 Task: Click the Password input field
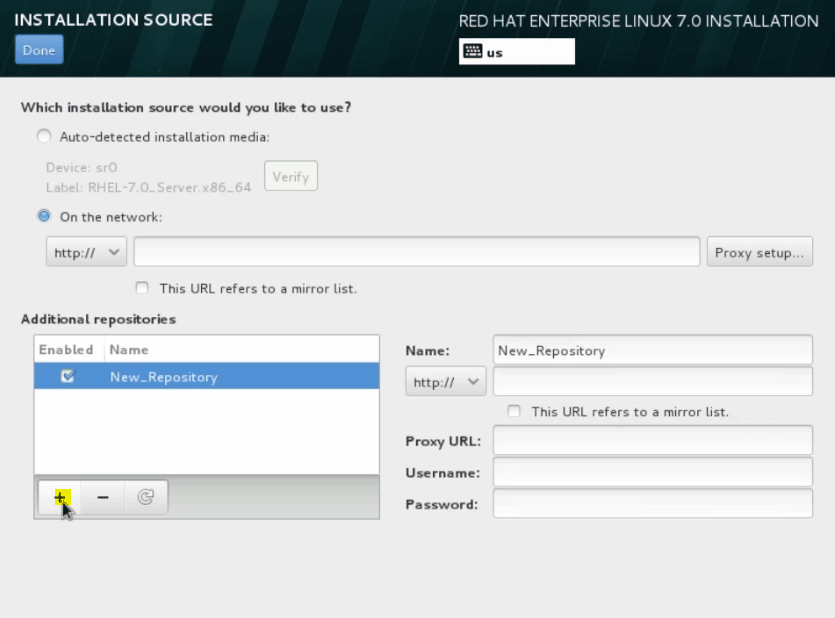[x=652, y=504]
